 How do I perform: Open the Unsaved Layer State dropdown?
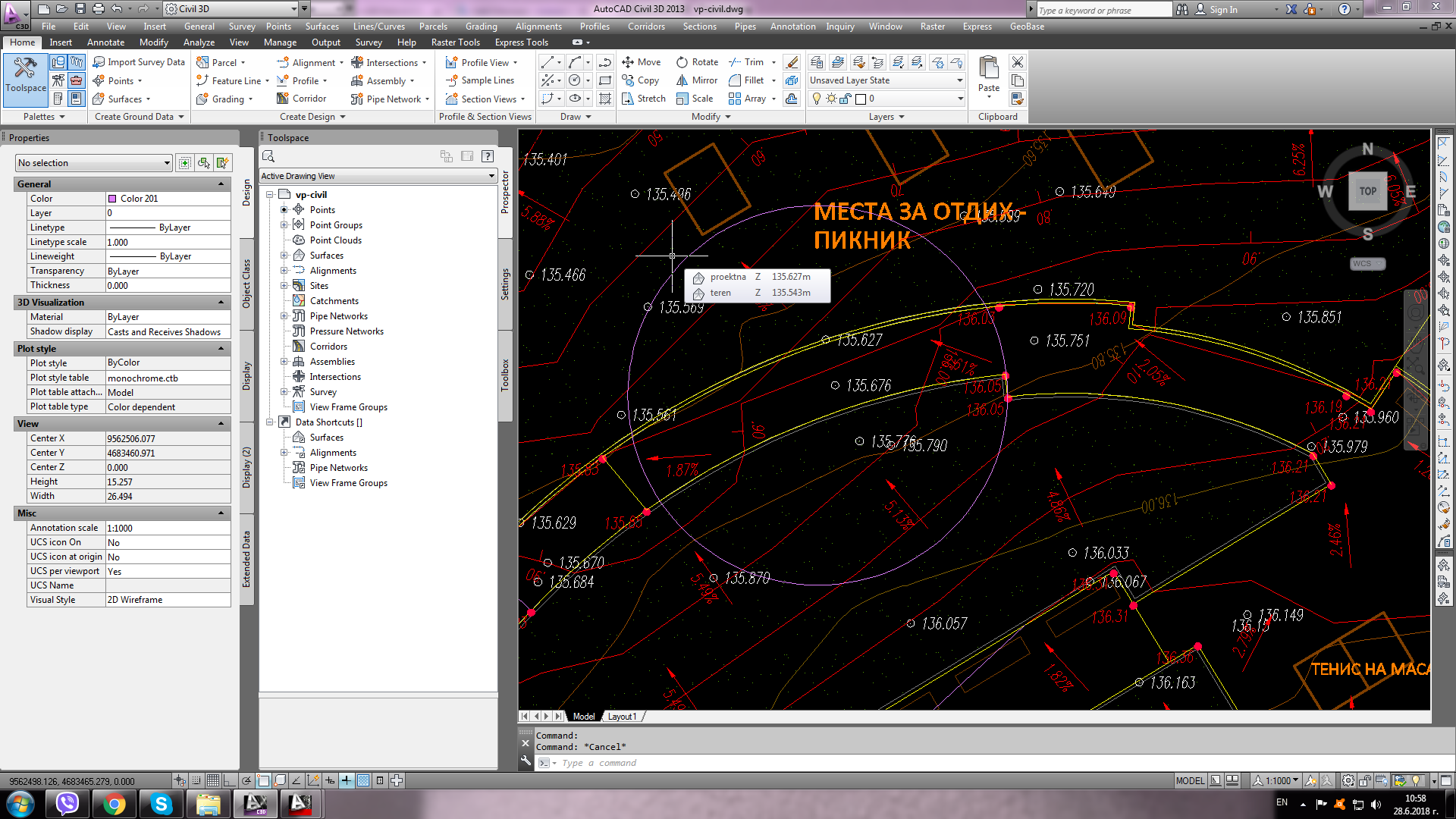click(886, 80)
